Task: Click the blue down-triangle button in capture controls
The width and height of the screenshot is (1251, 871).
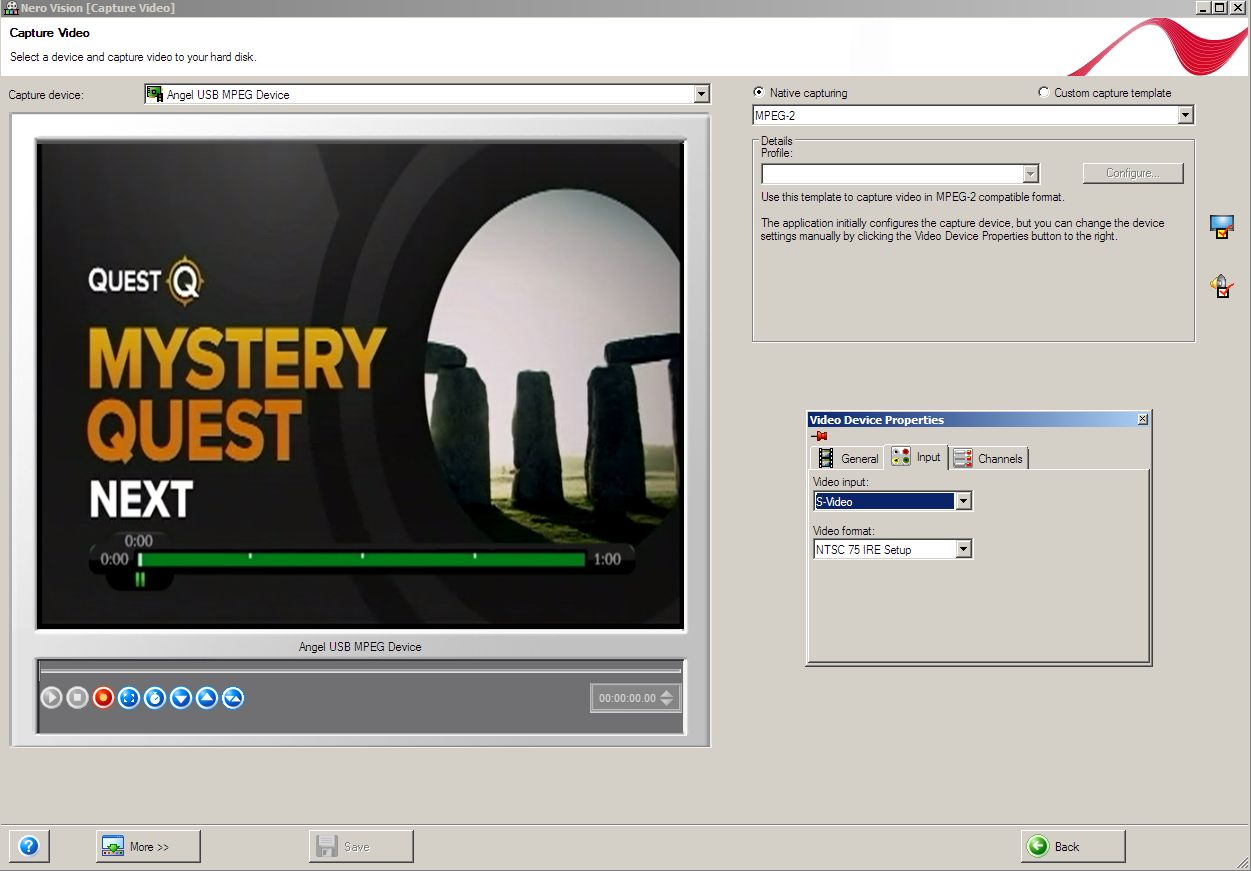Action: tap(181, 698)
